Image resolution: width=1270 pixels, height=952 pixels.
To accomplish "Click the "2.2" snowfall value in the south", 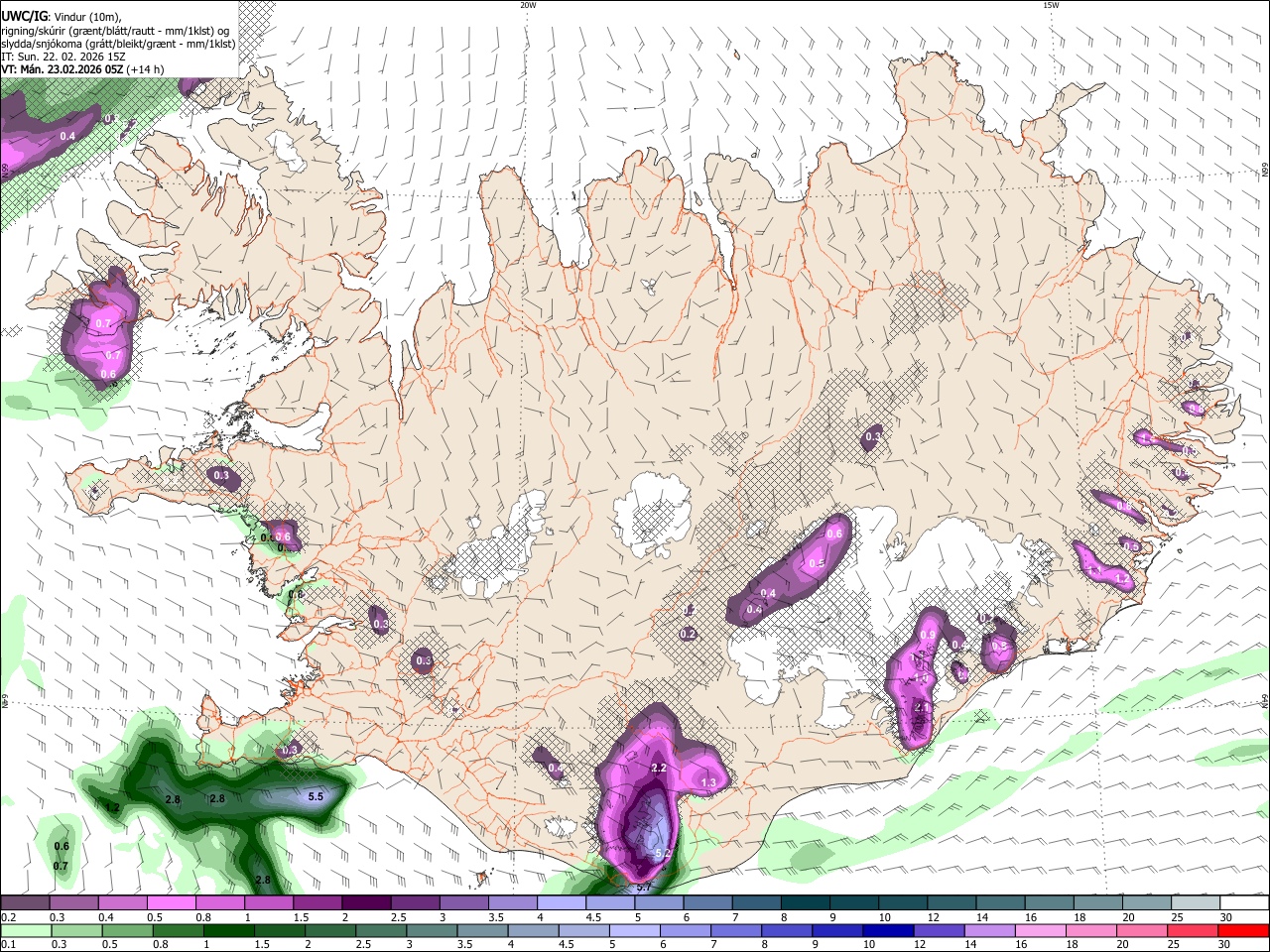I will 659,769.
